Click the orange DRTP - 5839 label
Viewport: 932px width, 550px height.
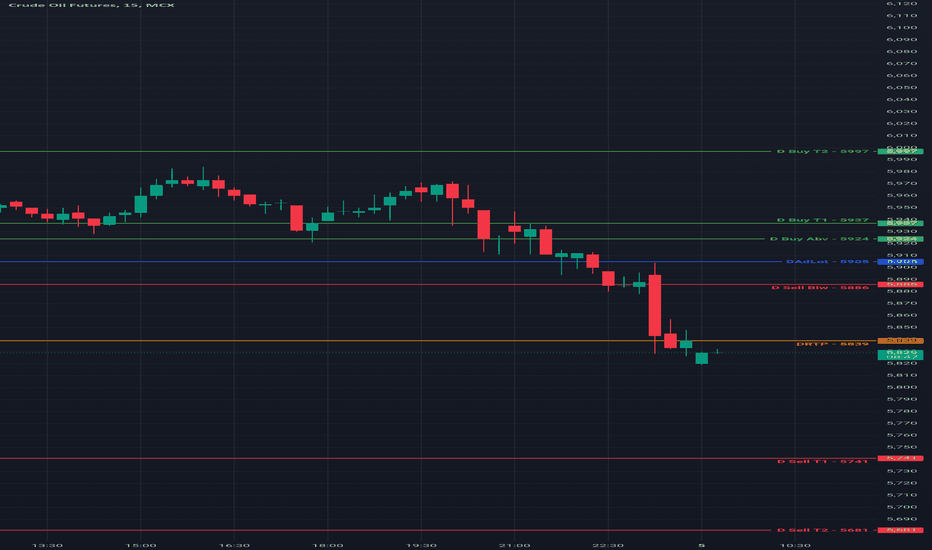tap(832, 344)
